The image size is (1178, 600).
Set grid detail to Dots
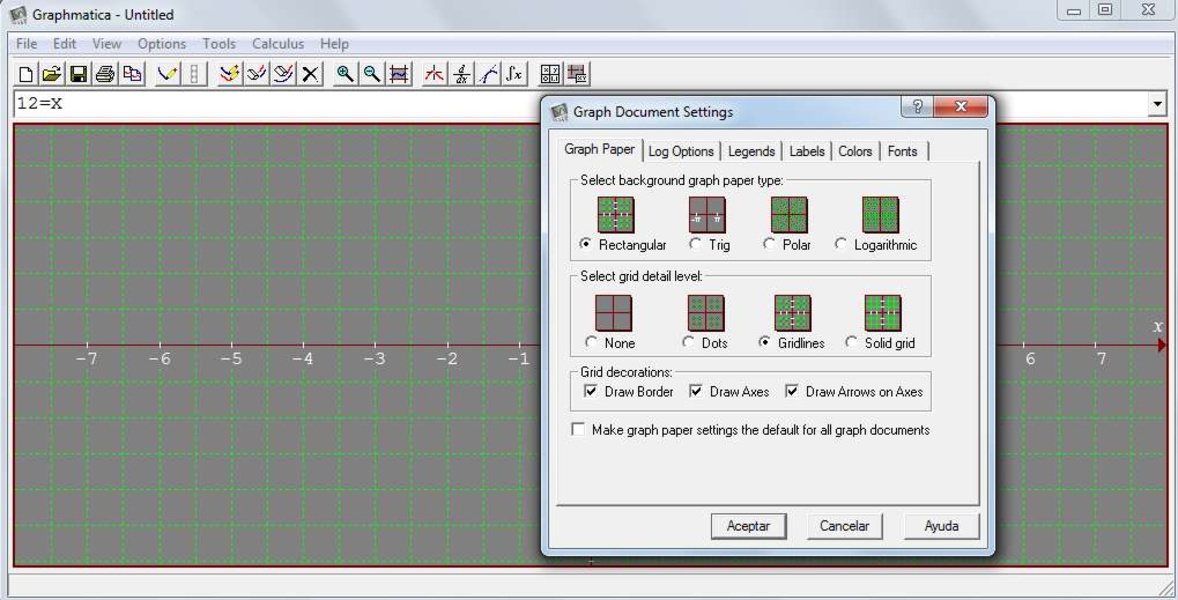pos(688,342)
